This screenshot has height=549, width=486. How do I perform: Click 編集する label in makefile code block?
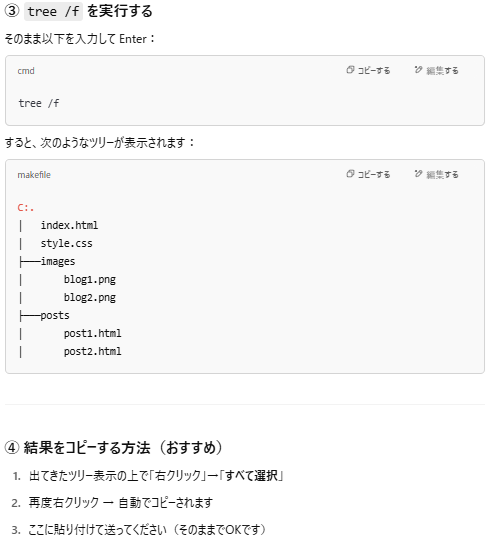(x=442, y=174)
